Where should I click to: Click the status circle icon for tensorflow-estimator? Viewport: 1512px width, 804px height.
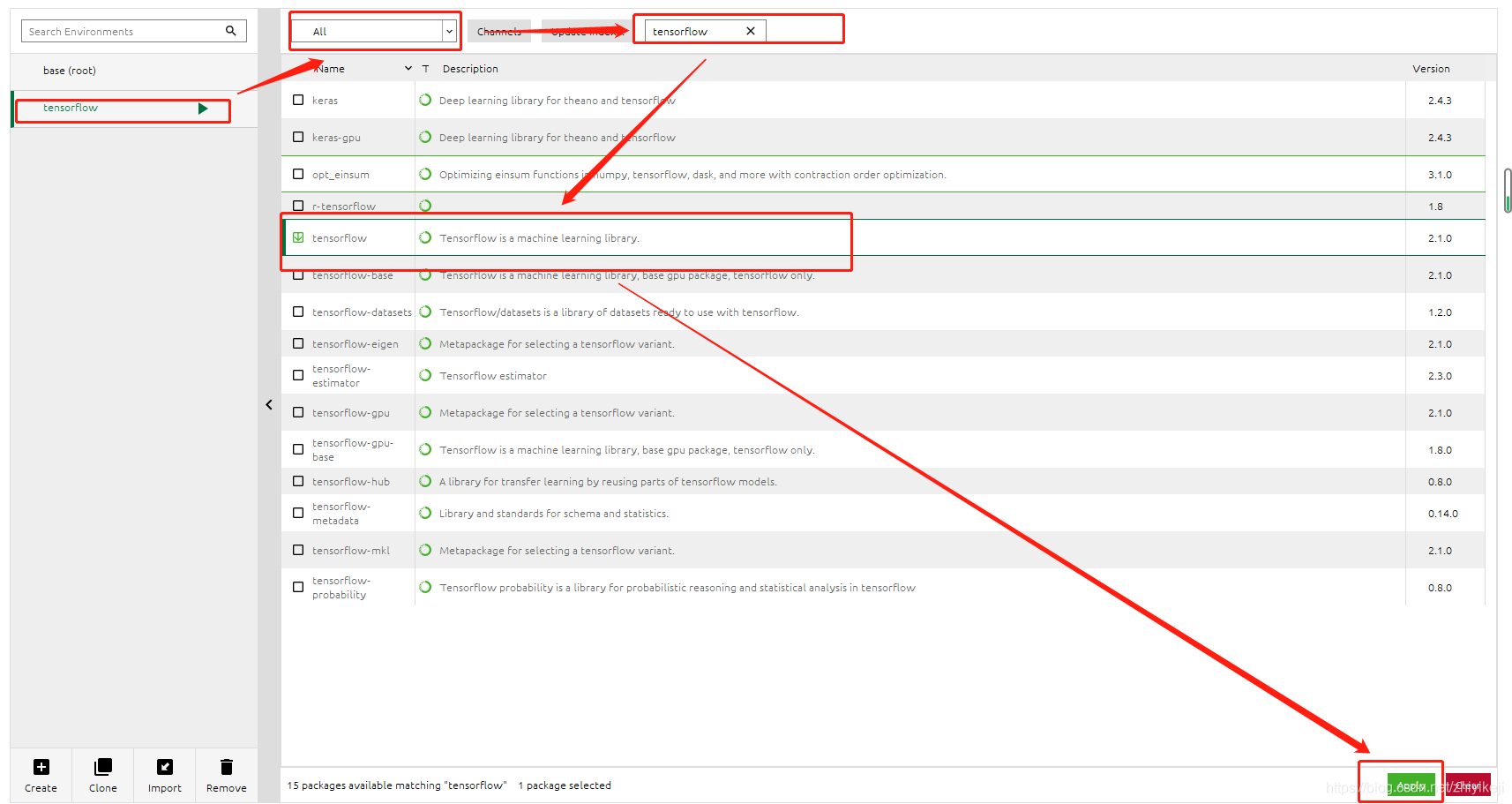tap(425, 375)
